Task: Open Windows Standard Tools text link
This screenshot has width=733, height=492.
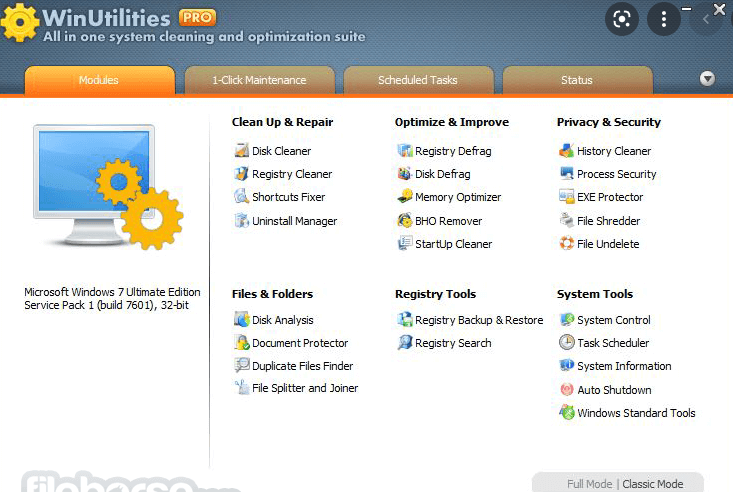Action: (636, 413)
